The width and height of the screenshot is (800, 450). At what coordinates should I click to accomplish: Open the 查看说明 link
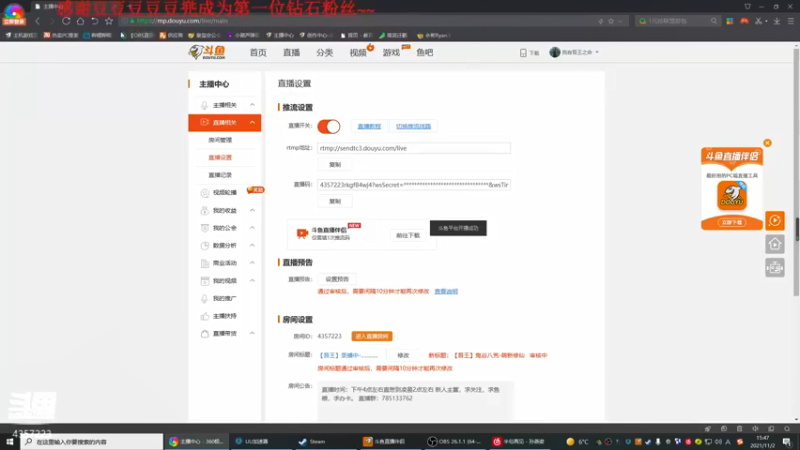[x=446, y=291]
